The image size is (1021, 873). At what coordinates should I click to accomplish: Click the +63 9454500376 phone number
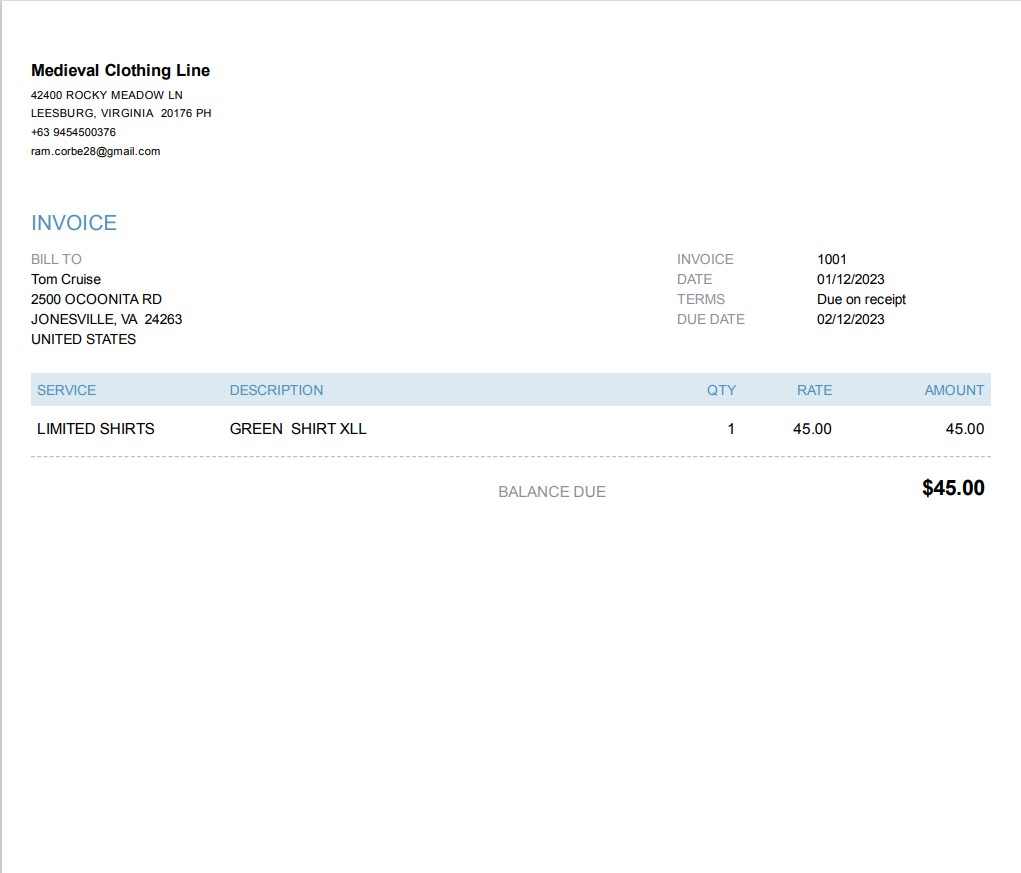click(x=73, y=132)
